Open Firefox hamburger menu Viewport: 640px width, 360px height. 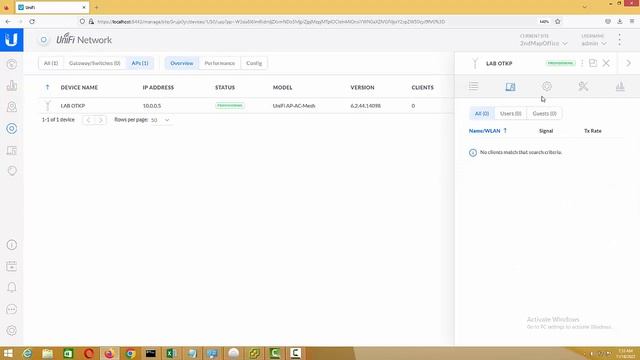(x=631, y=21)
